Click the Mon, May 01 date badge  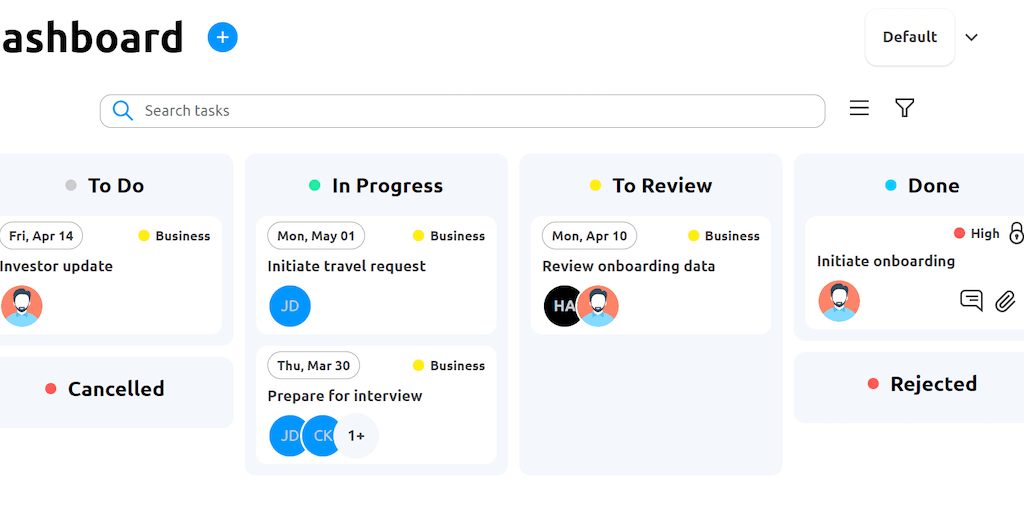point(316,236)
